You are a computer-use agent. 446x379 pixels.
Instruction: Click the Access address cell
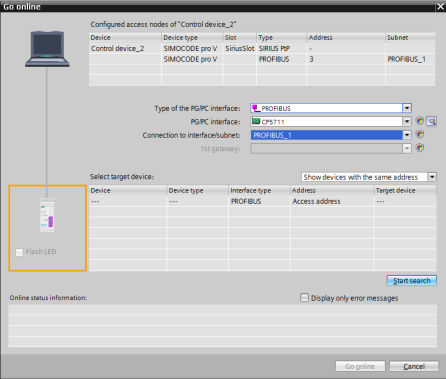click(x=332, y=201)
